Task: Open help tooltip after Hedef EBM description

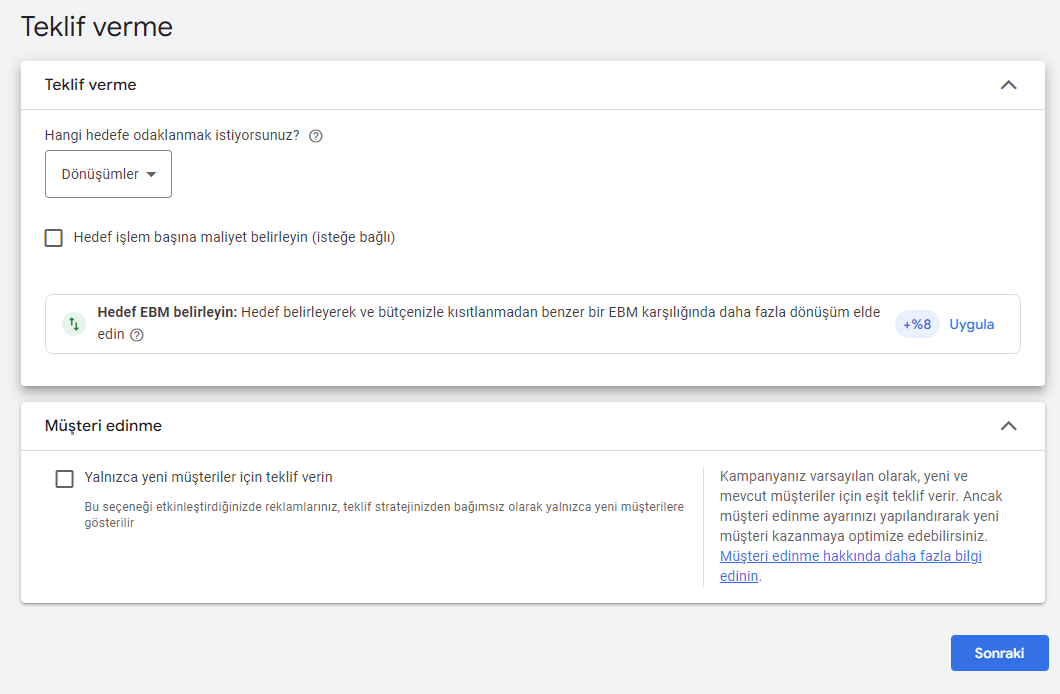Action: [137, 336]
